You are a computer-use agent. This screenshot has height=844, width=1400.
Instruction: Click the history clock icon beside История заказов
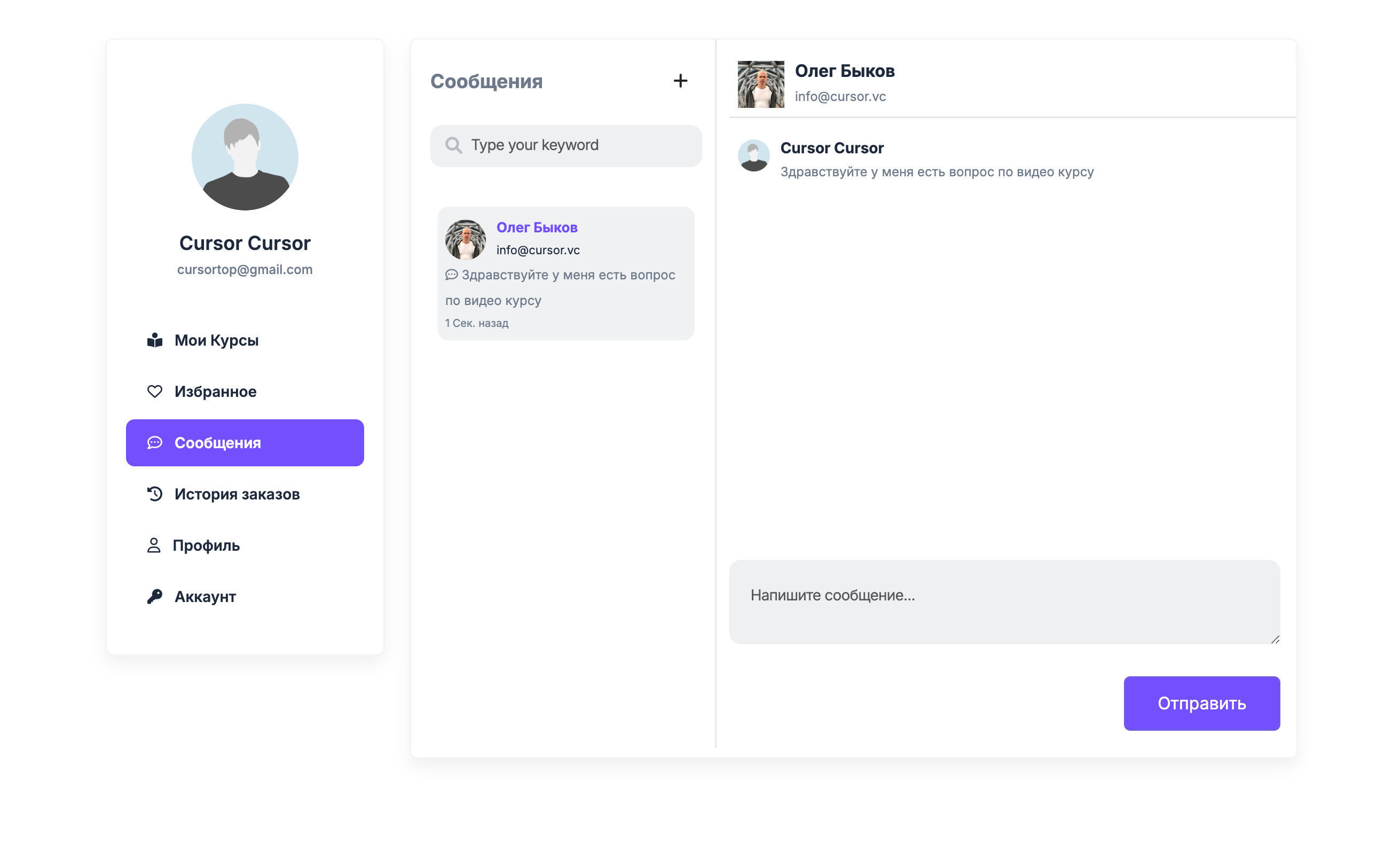point(154,494)
